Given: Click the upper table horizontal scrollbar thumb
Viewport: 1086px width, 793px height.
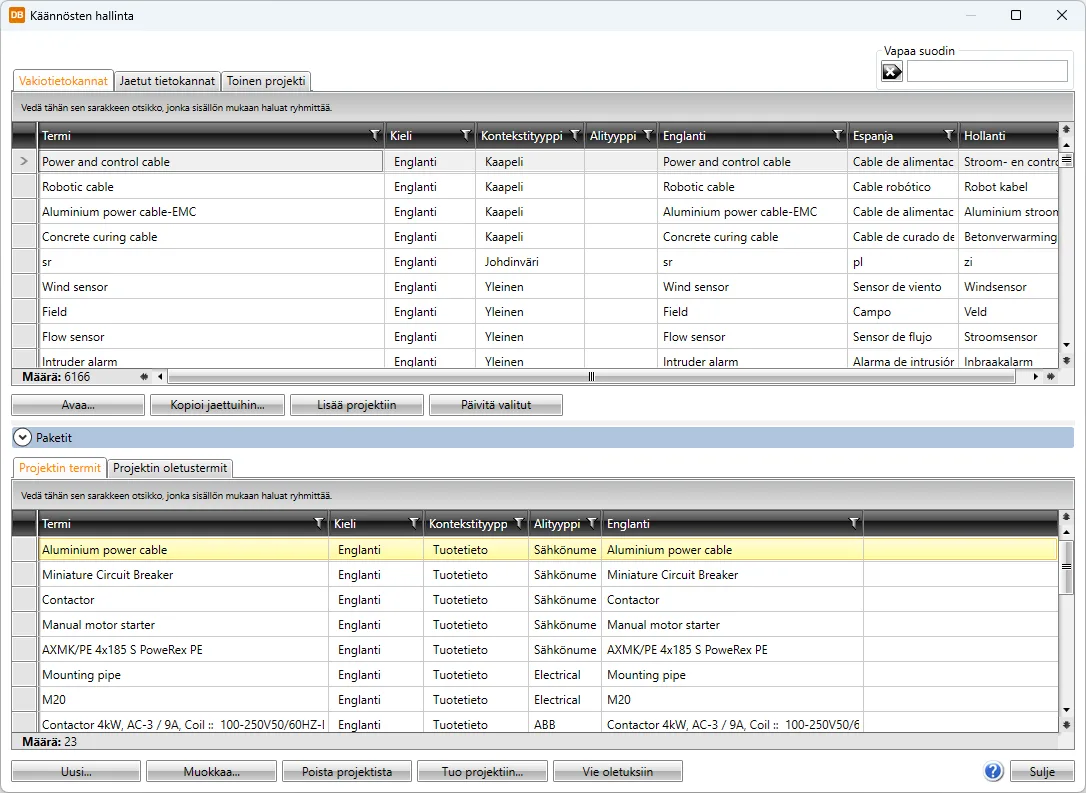Looking at the screenshot, I should (x=591, y=377).
